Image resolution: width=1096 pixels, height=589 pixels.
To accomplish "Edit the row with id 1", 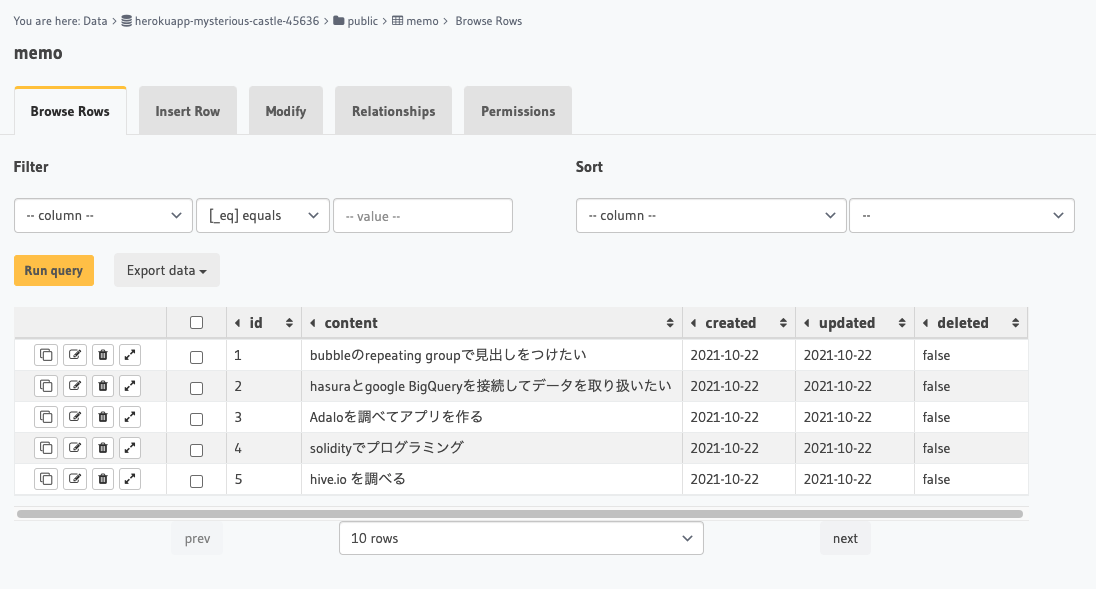I will click(x=75, y=354).
